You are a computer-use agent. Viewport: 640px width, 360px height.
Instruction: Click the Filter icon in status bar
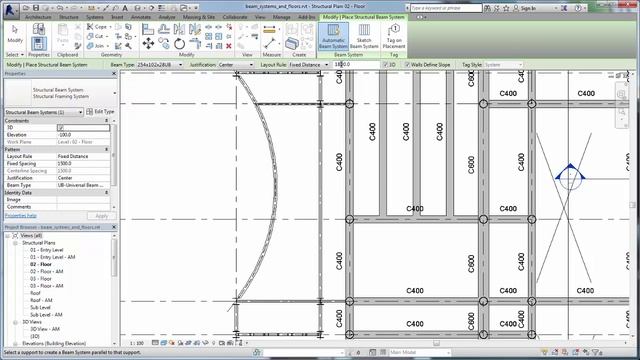click(596, 352)
